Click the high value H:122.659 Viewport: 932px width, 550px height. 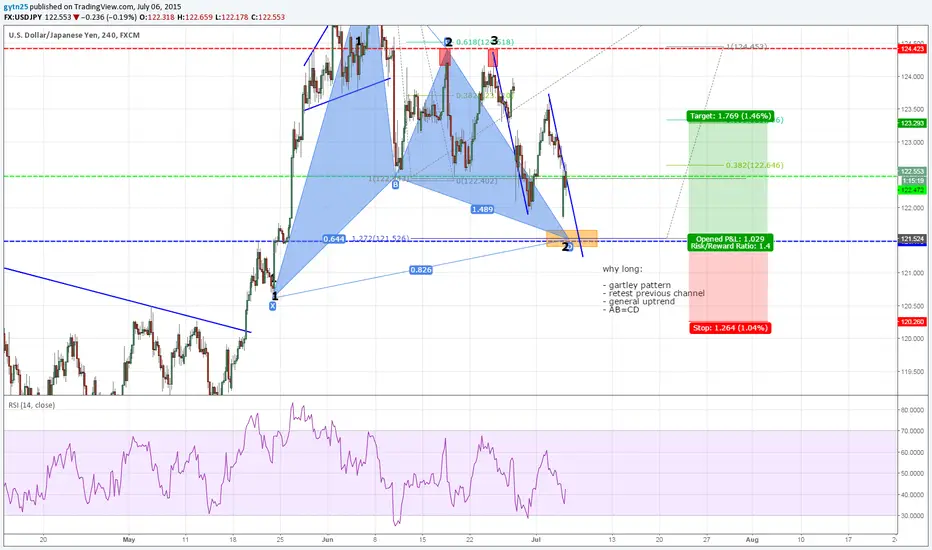[x=194, y=17]
